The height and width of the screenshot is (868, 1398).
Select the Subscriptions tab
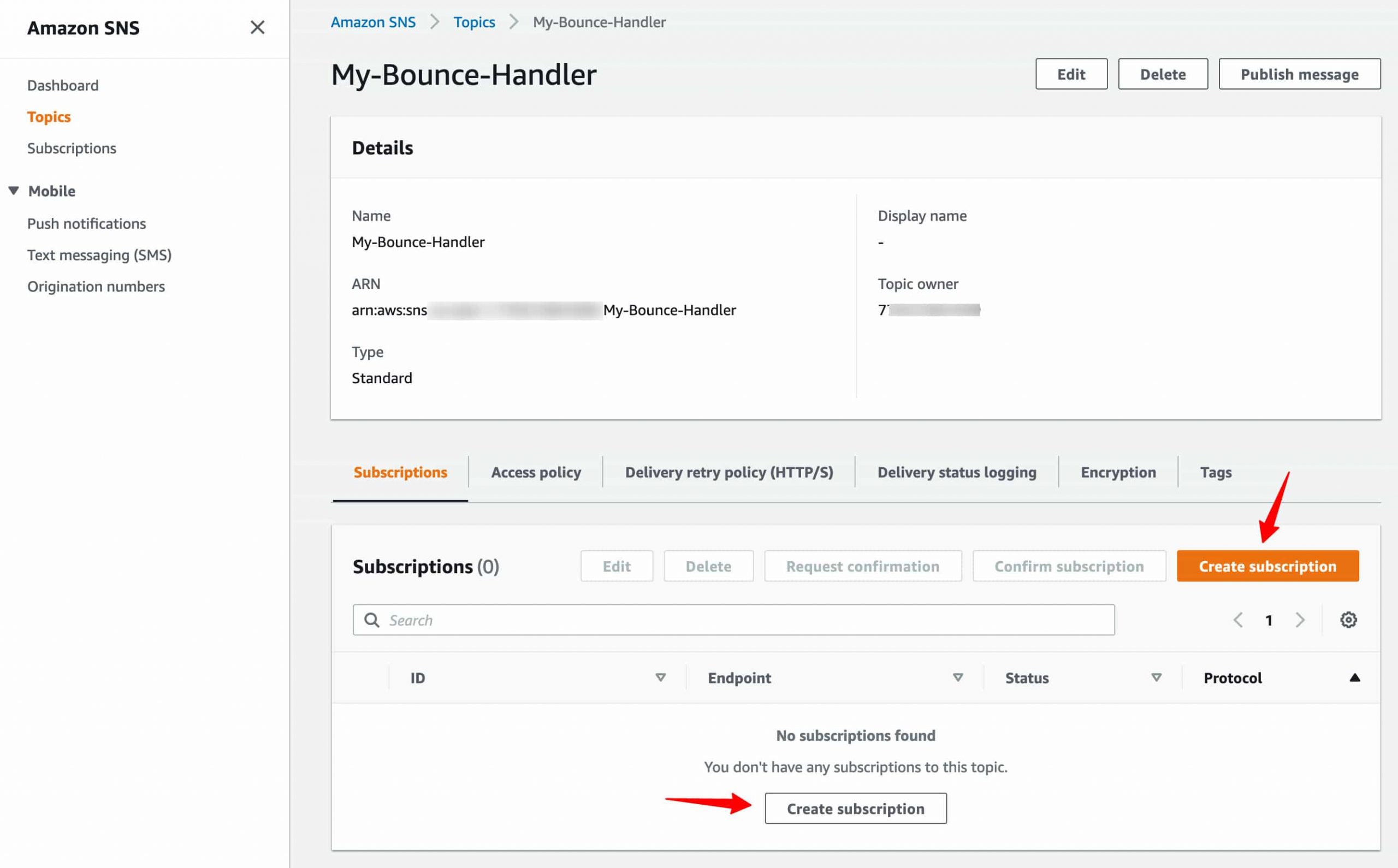pos(400,472)
